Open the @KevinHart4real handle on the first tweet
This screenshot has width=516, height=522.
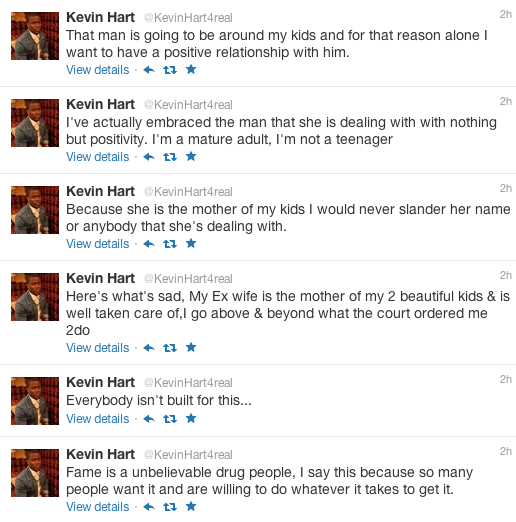(188, 18)
